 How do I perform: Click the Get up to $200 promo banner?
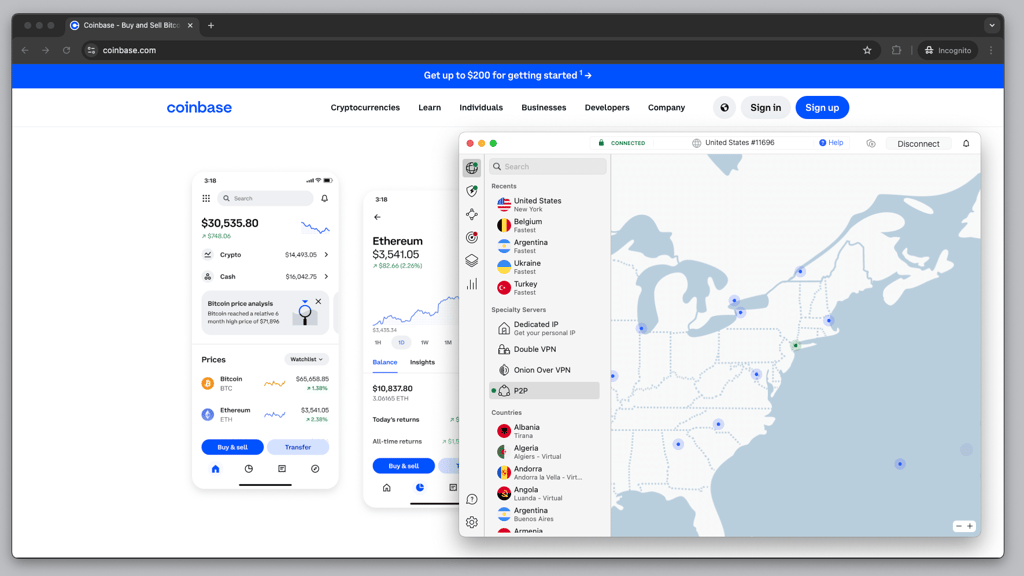click(507, 76)
